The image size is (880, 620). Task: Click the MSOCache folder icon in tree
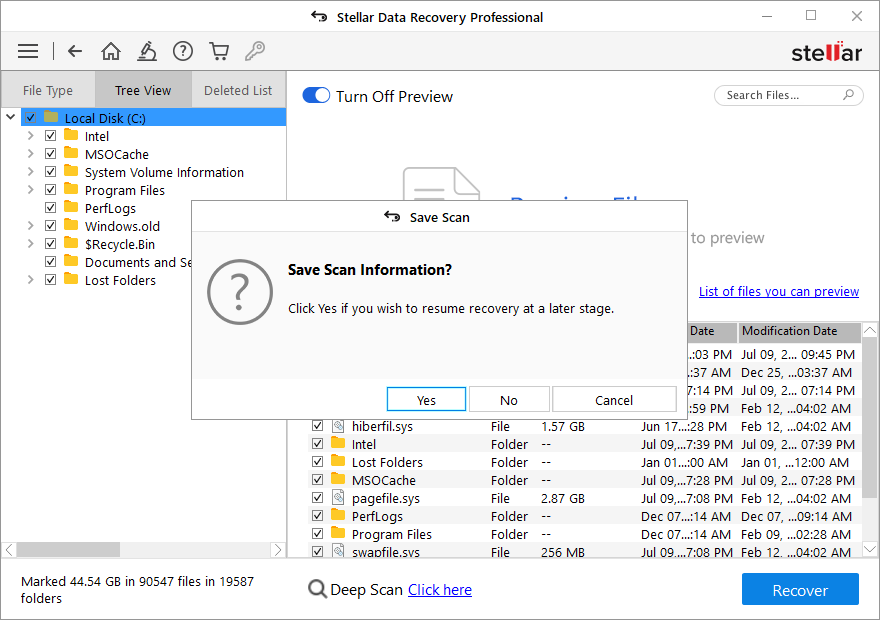(71, 153)
